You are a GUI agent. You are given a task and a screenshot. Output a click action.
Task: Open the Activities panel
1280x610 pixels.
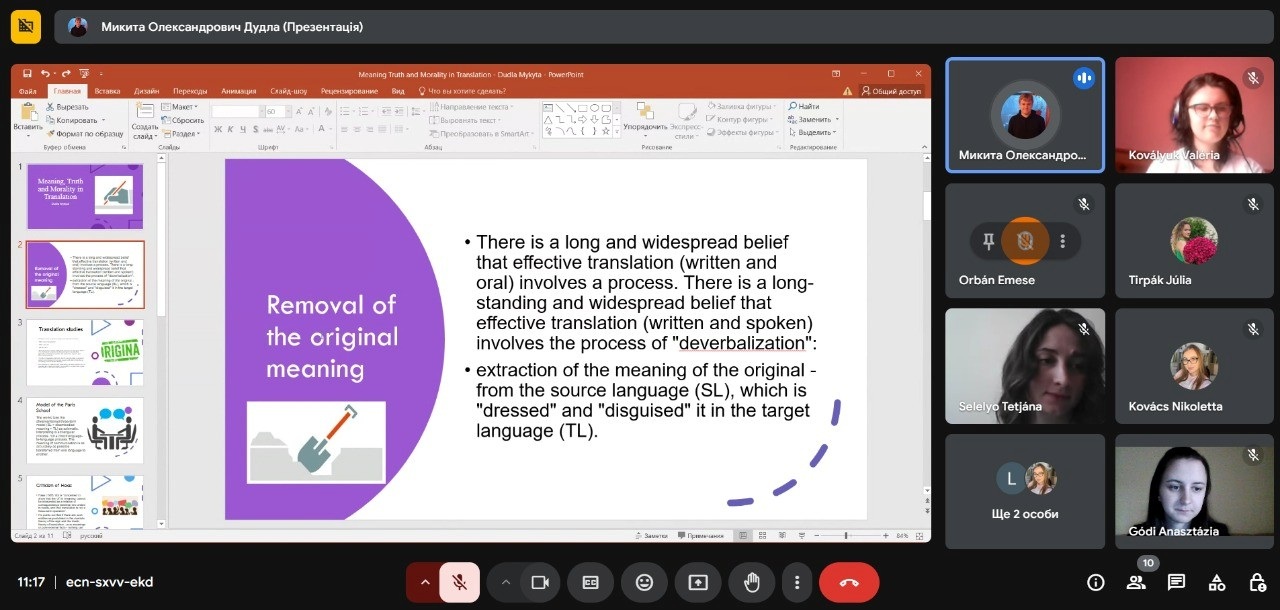coord(1217,582)
